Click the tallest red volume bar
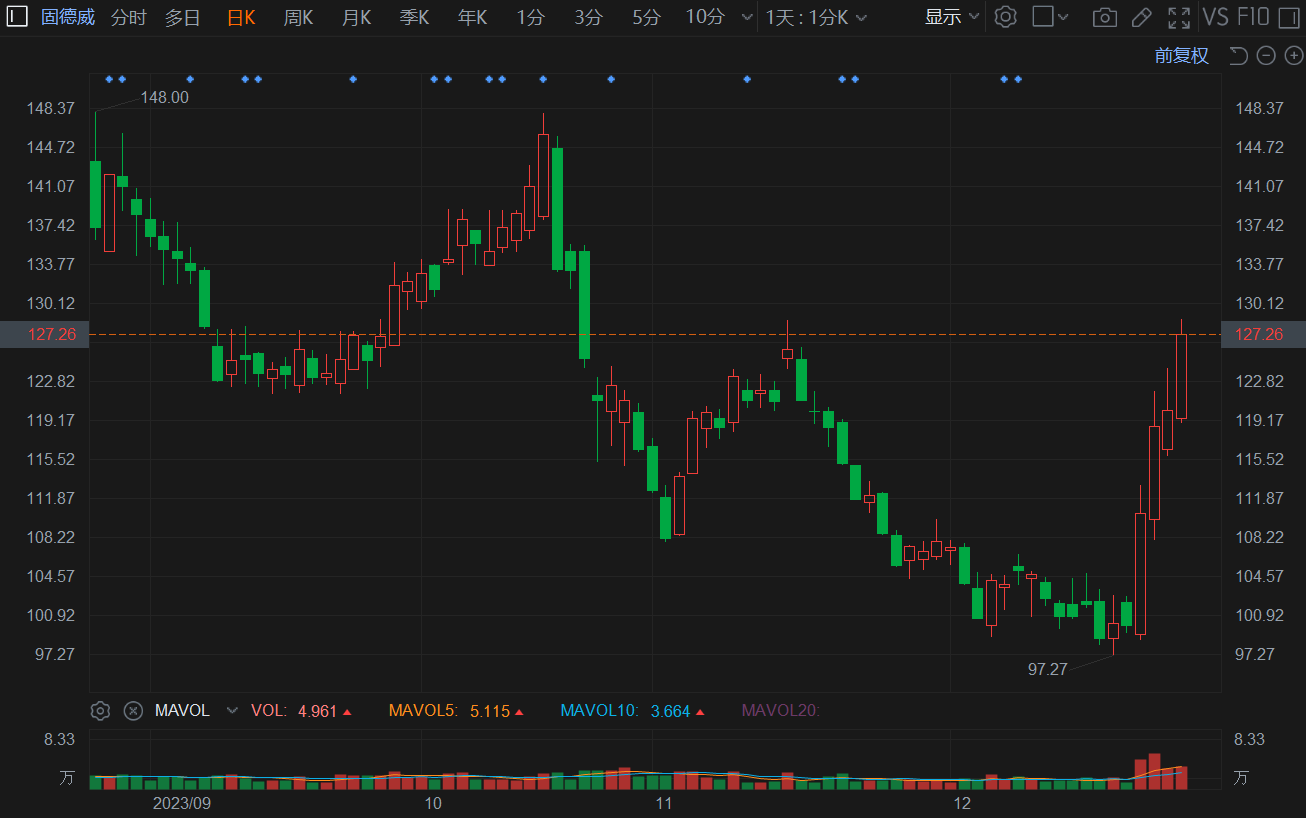Image resolution: width=1306 pixels, height=818 pixels. (1154, 772)
